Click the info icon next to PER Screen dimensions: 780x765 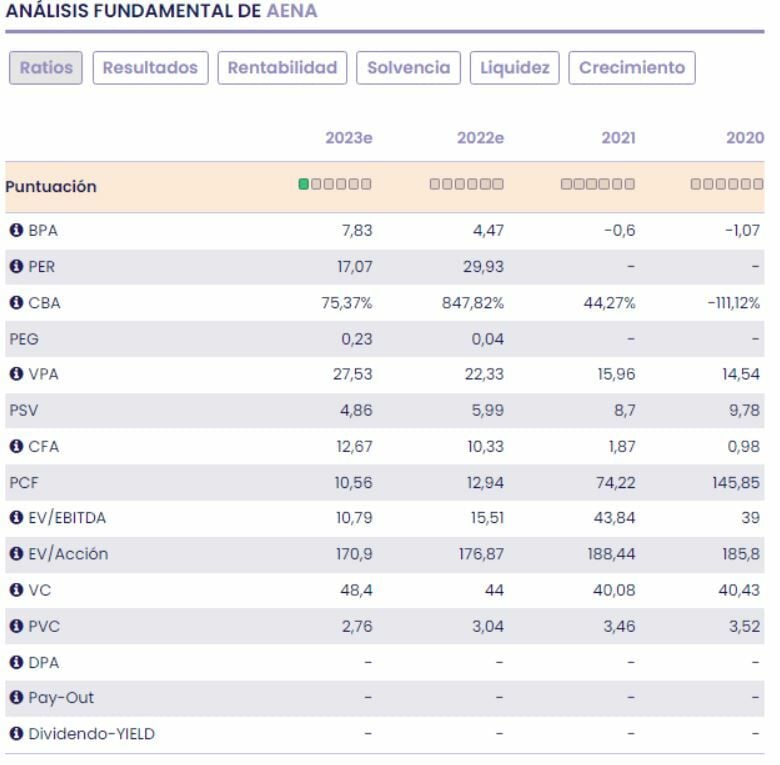16,266
